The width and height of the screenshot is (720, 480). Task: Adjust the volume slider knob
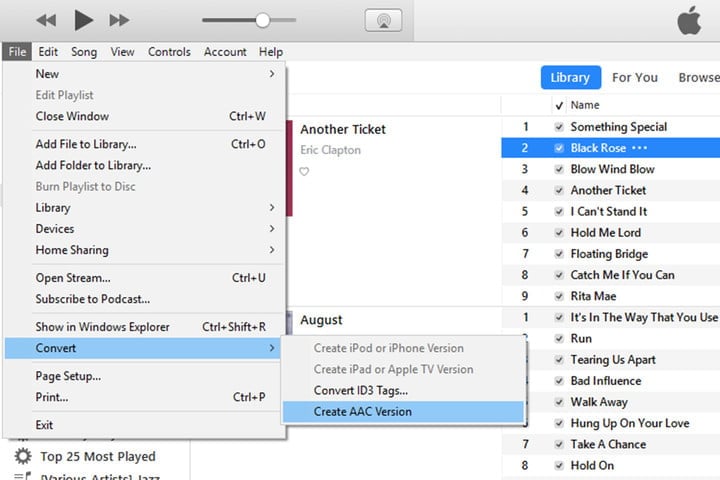[263, 20]
